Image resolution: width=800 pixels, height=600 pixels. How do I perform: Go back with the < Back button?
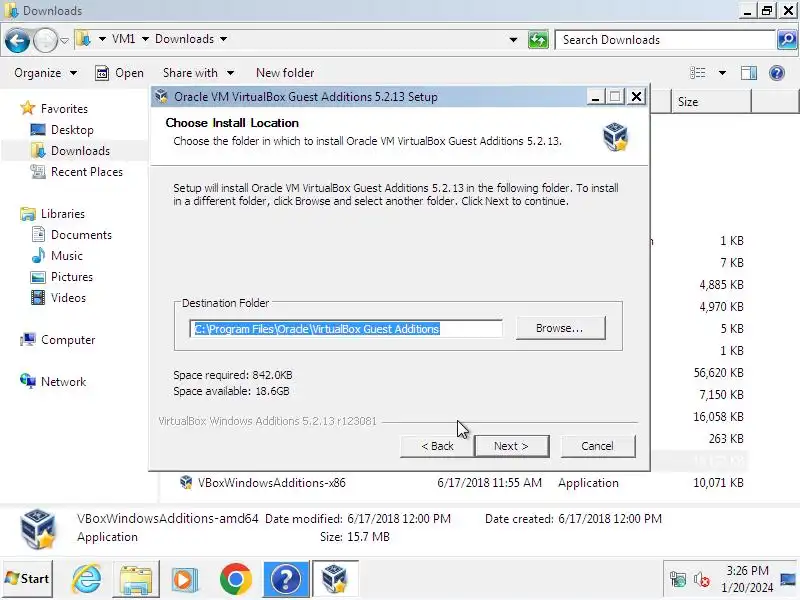(x=437, y=446)
